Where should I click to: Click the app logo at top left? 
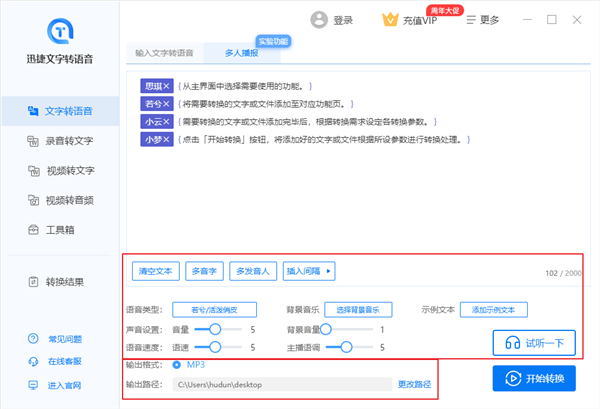pyautogui.click(x=60, y=31)
